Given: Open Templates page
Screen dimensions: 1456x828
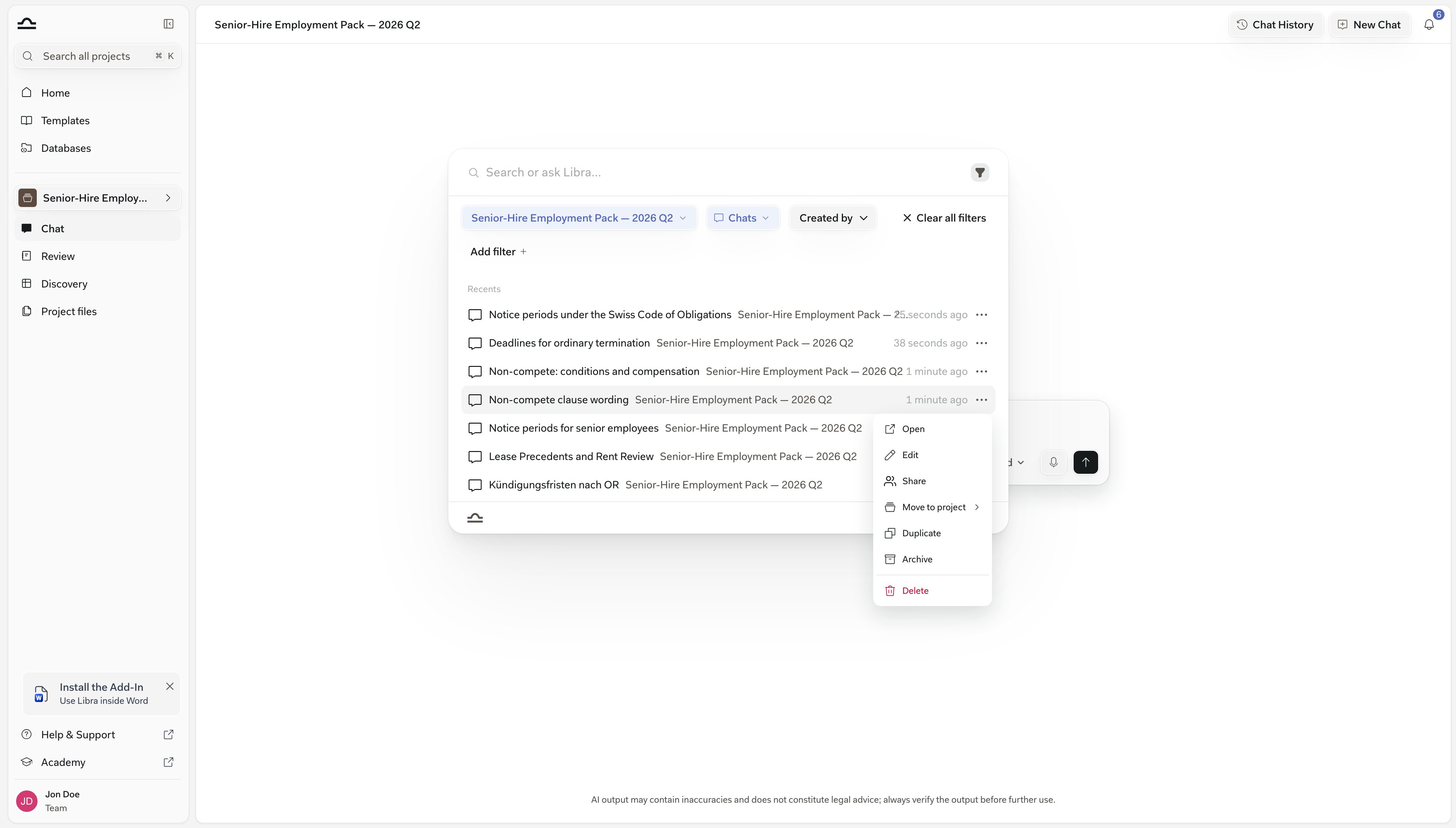Looking at the screenshot, I should tap(97, 121).
